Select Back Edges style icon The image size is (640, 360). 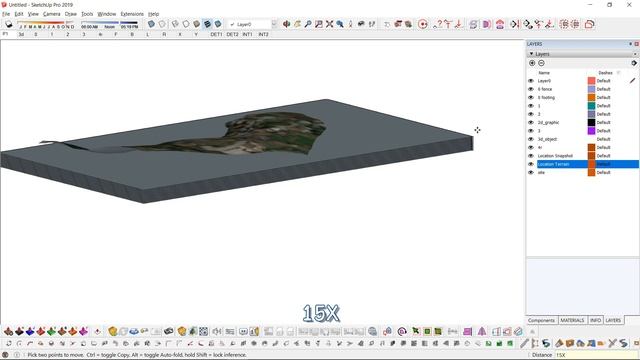162,24
